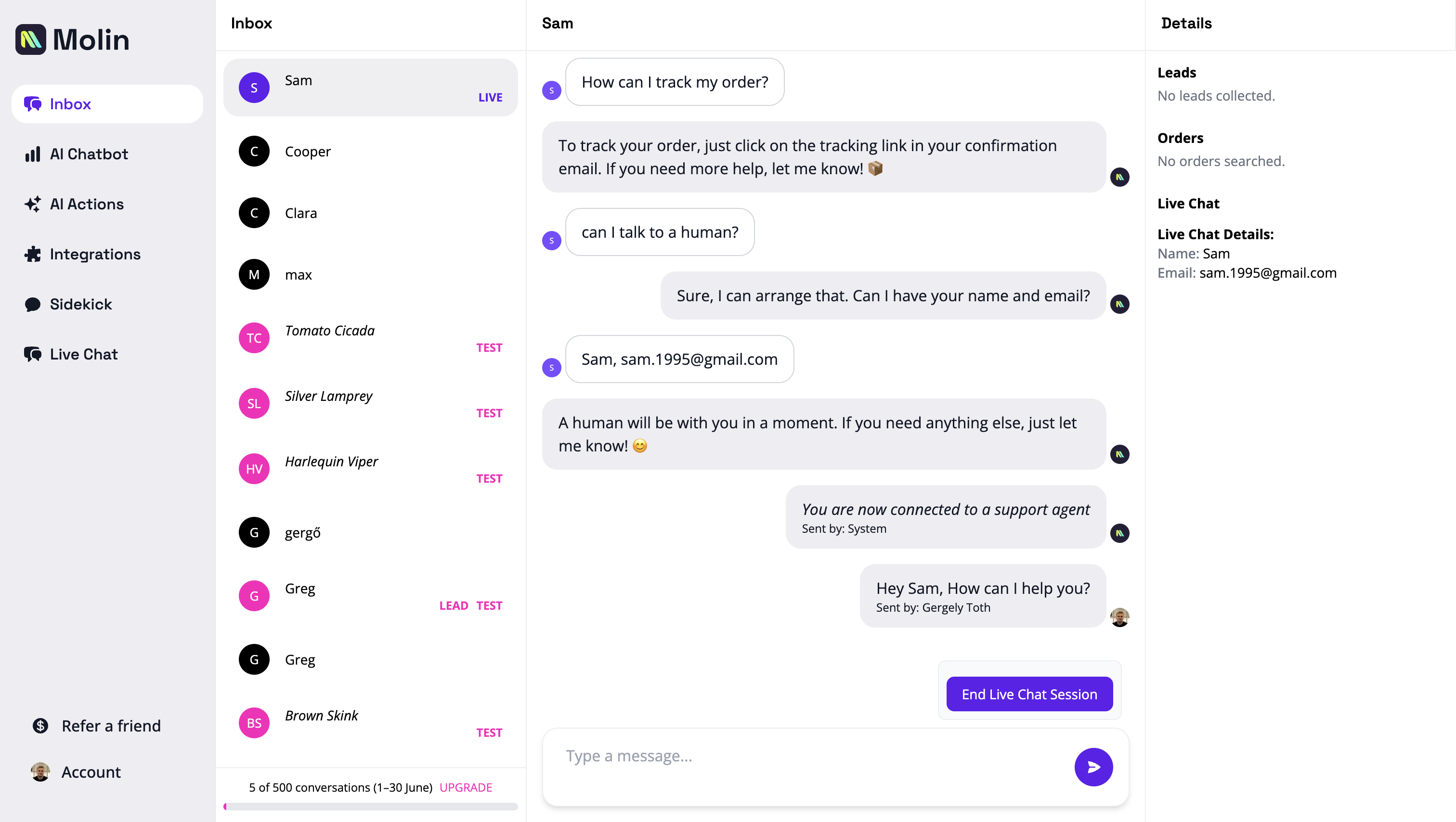Click the send message paper plane icon

[1093, 767]
